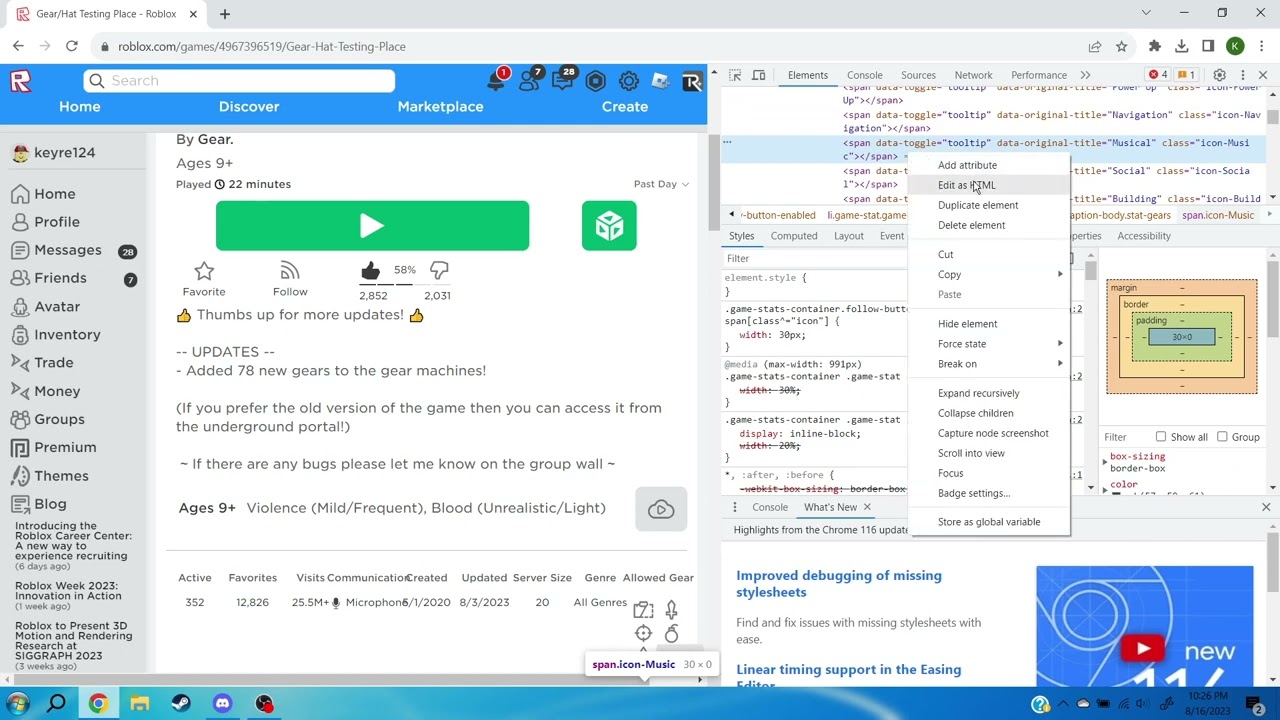This screenshot has height=720, width=1280.
Task: Choose Delete element
Action: [990, 225]
